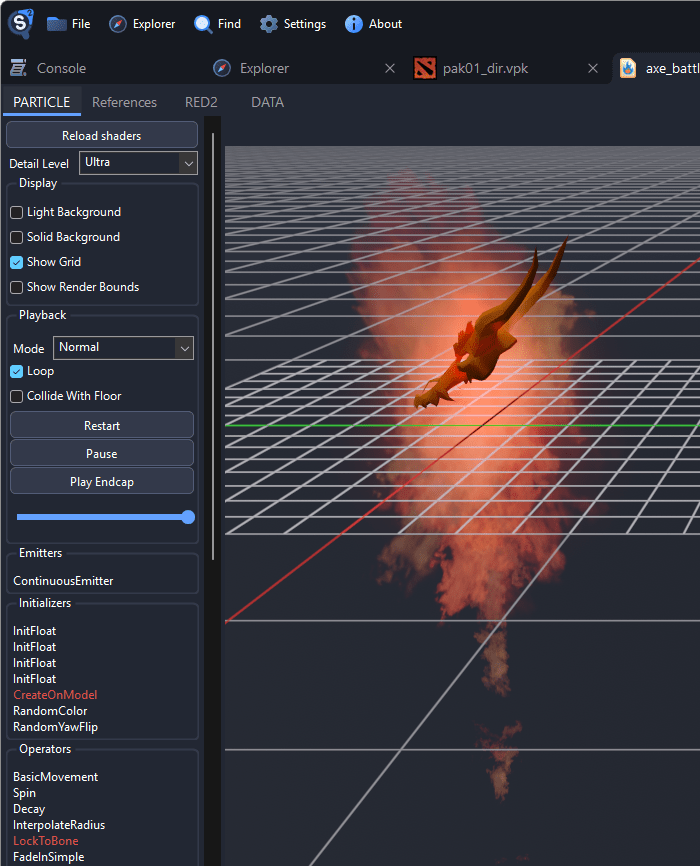Screen dimensions: 700x866
Task: Open the File menu
Action: coord(69,24)
